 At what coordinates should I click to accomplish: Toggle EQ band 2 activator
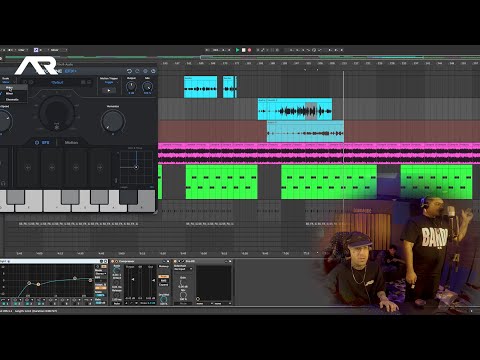[x=17, y=304]
